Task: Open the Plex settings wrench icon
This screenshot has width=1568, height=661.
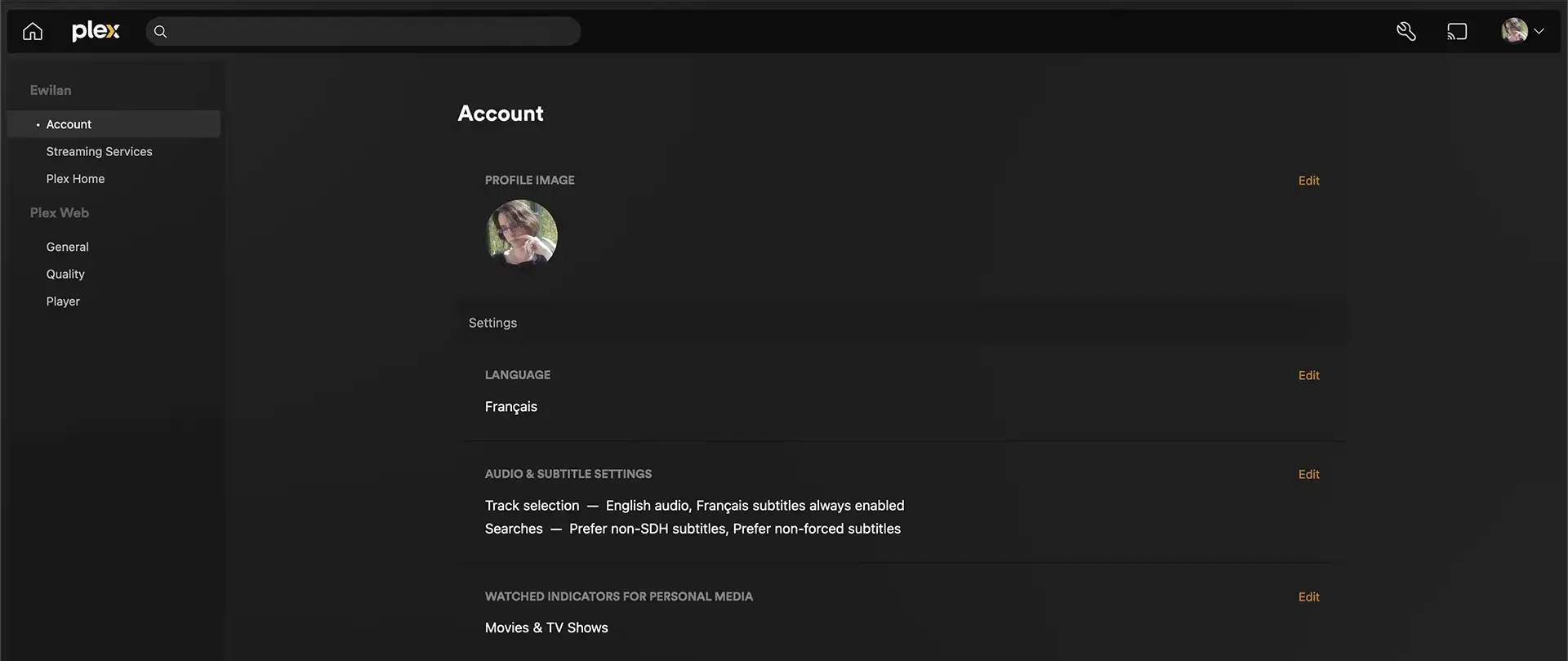Action: 1406,30
